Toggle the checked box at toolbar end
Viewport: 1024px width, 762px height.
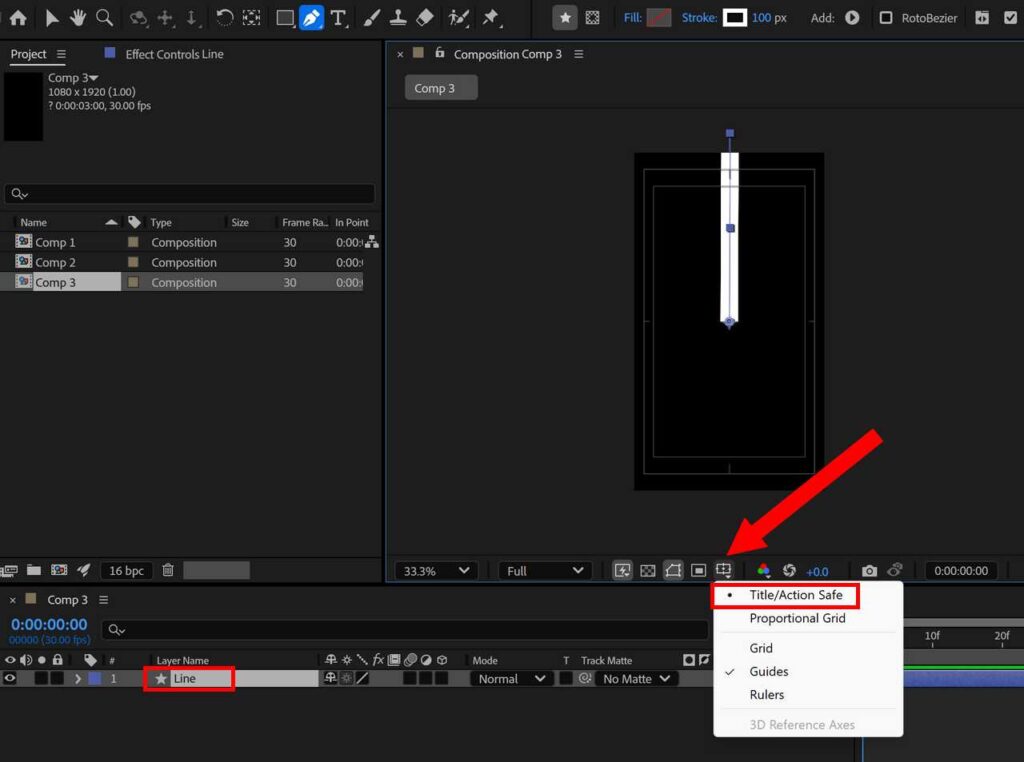(x=1010, y=18)
